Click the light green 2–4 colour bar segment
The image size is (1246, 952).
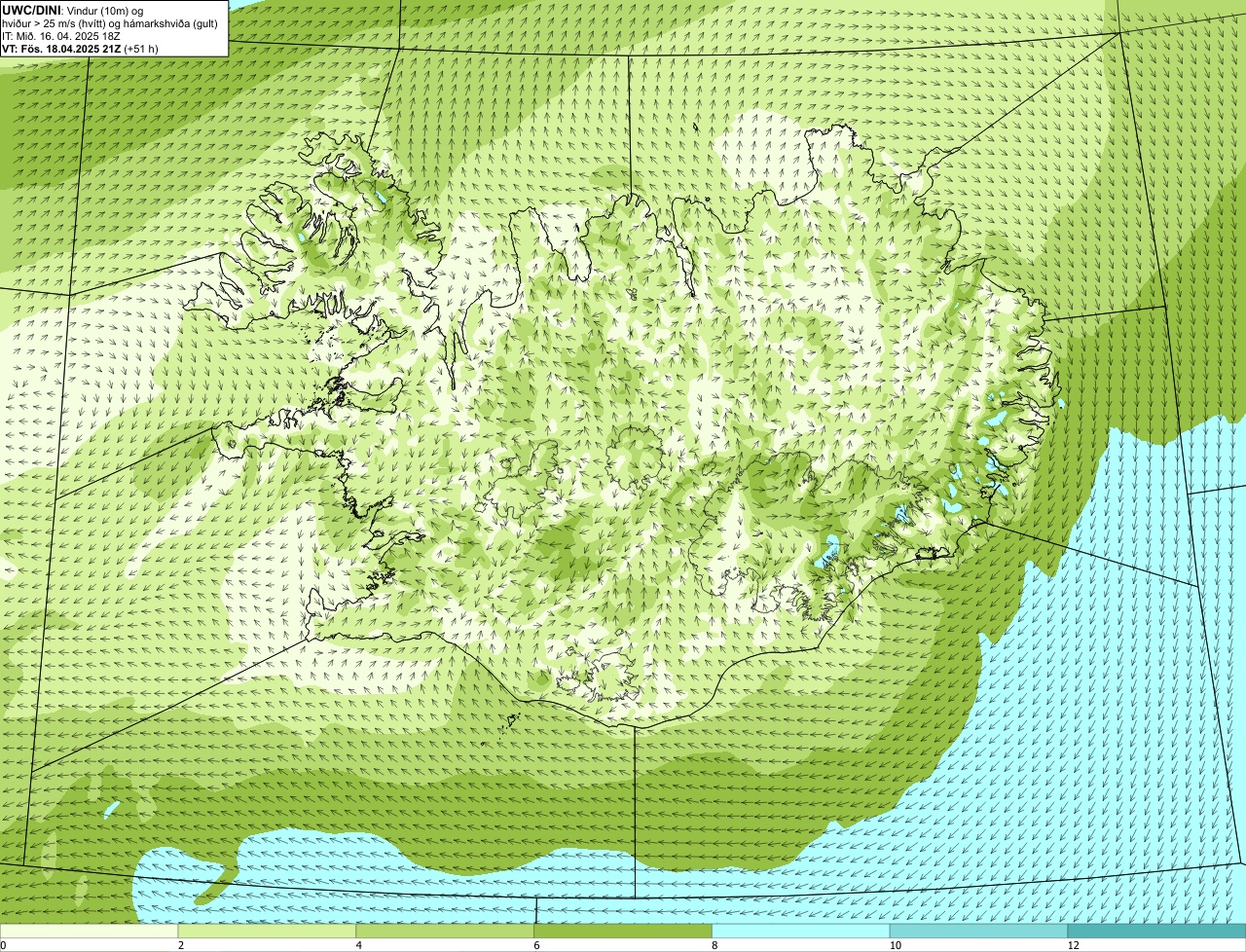[x=268, y=932]
